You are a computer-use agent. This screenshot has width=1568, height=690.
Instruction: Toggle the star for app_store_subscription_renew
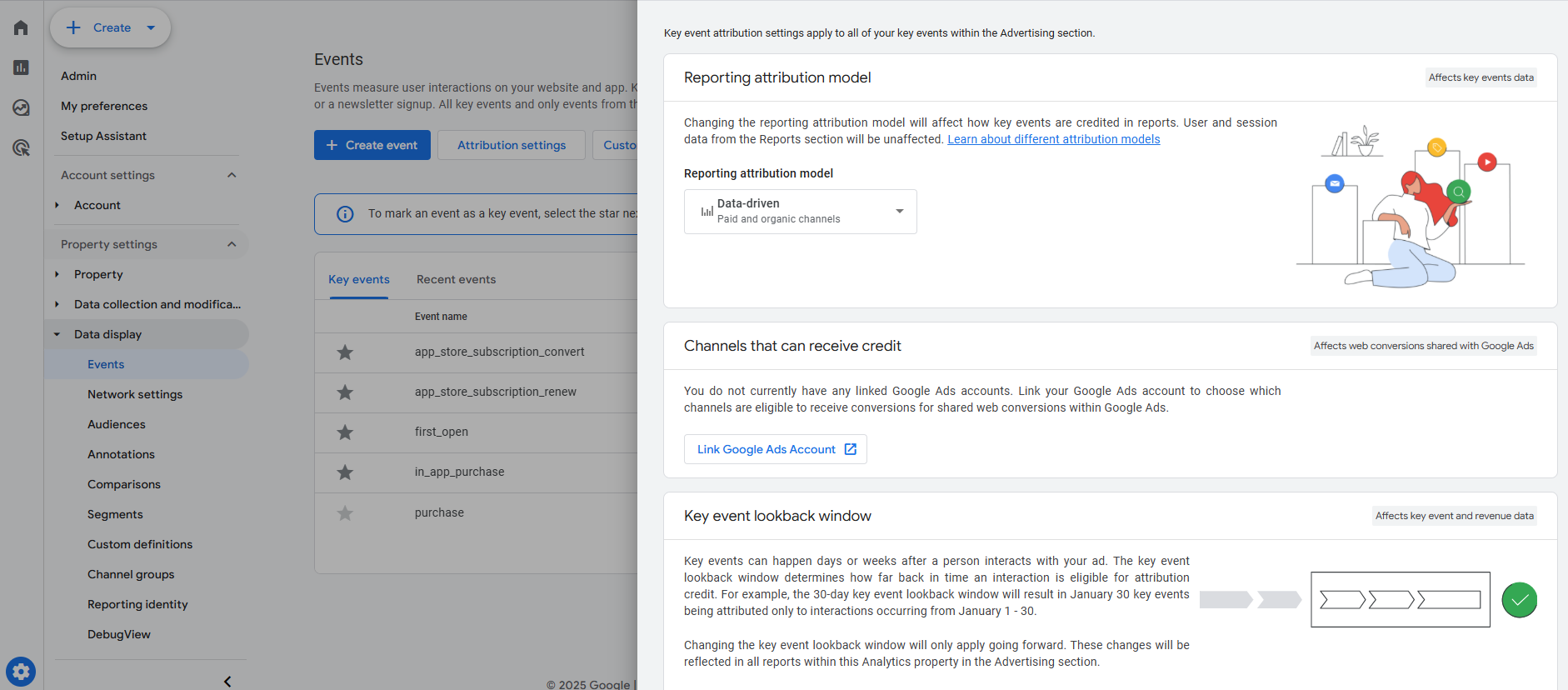(x=345, y=392)
